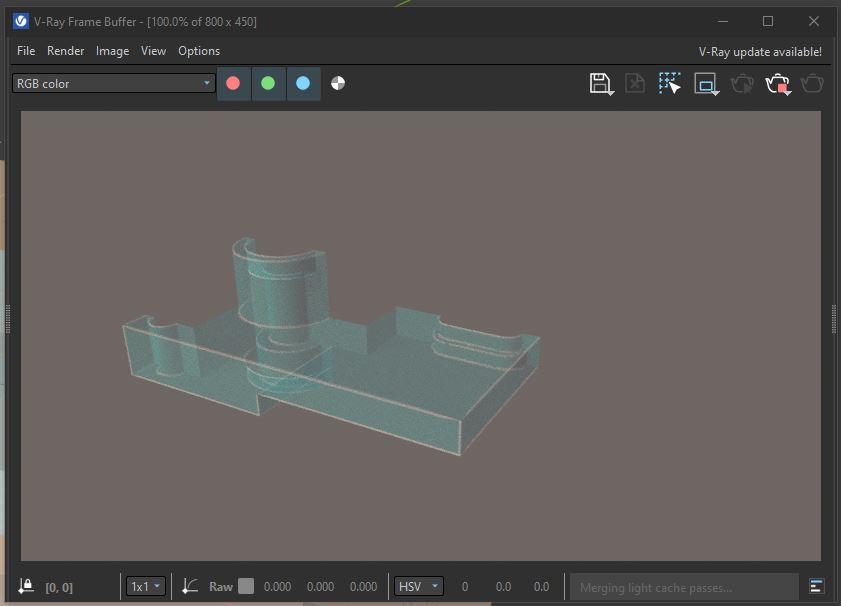
Task: Toggle the green channel button
Action: click(268, 84)
